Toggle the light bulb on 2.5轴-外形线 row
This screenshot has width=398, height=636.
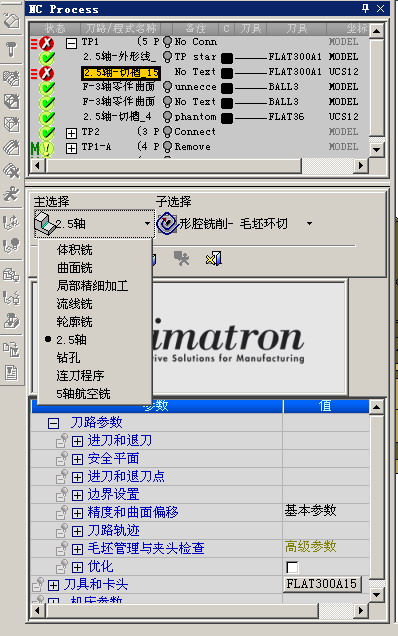pos(167,57)
